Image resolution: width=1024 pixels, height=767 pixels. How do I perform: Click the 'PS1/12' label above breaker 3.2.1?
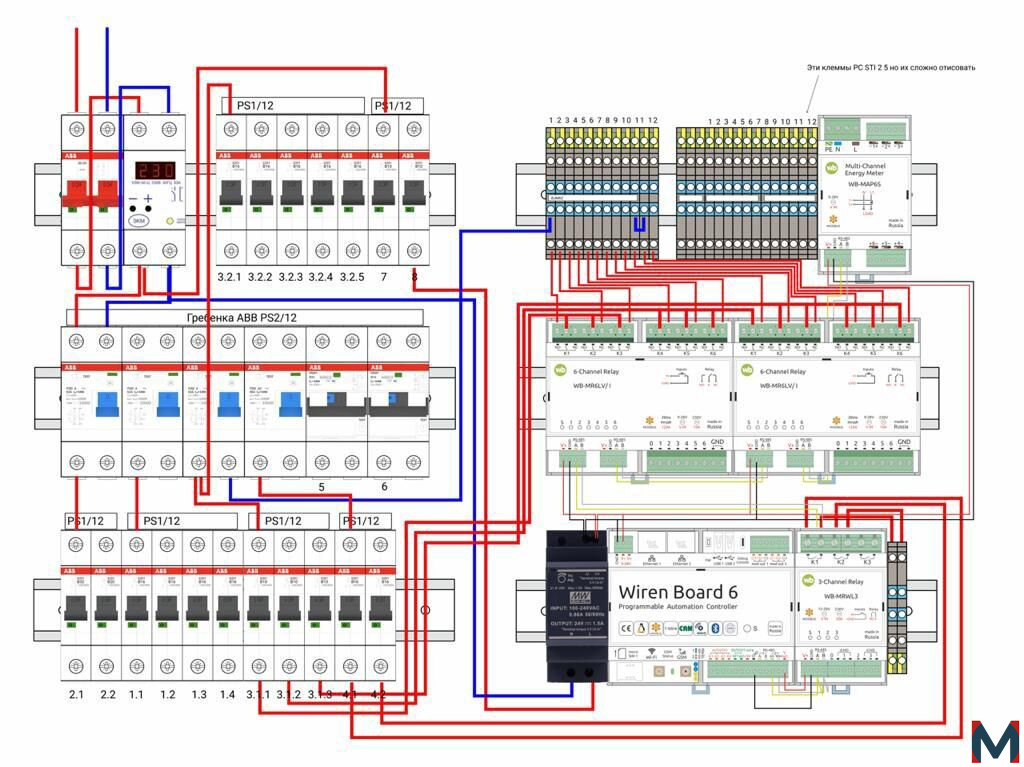(255, 105)
